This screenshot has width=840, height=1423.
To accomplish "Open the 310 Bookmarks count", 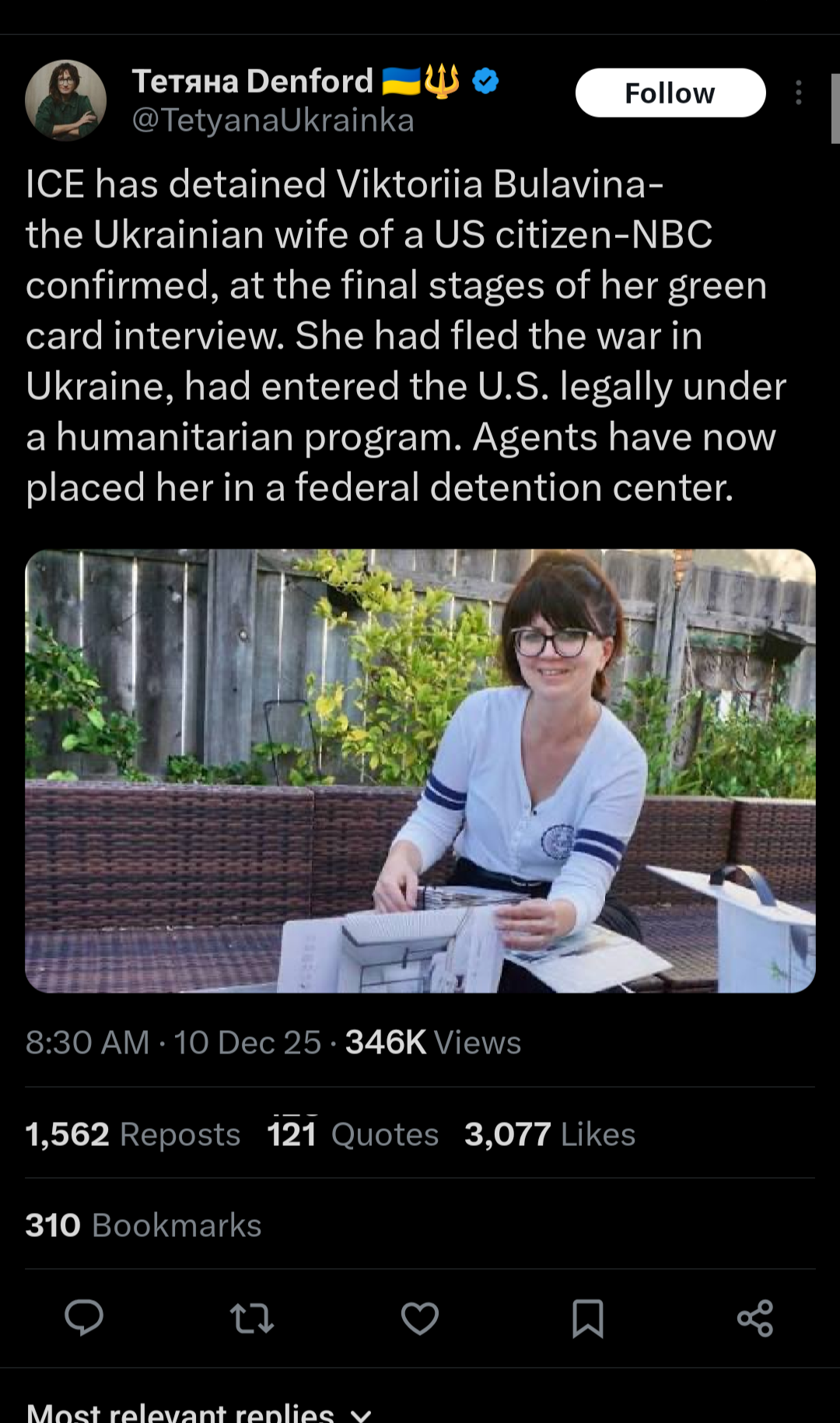I will (x=143, y=1225).
